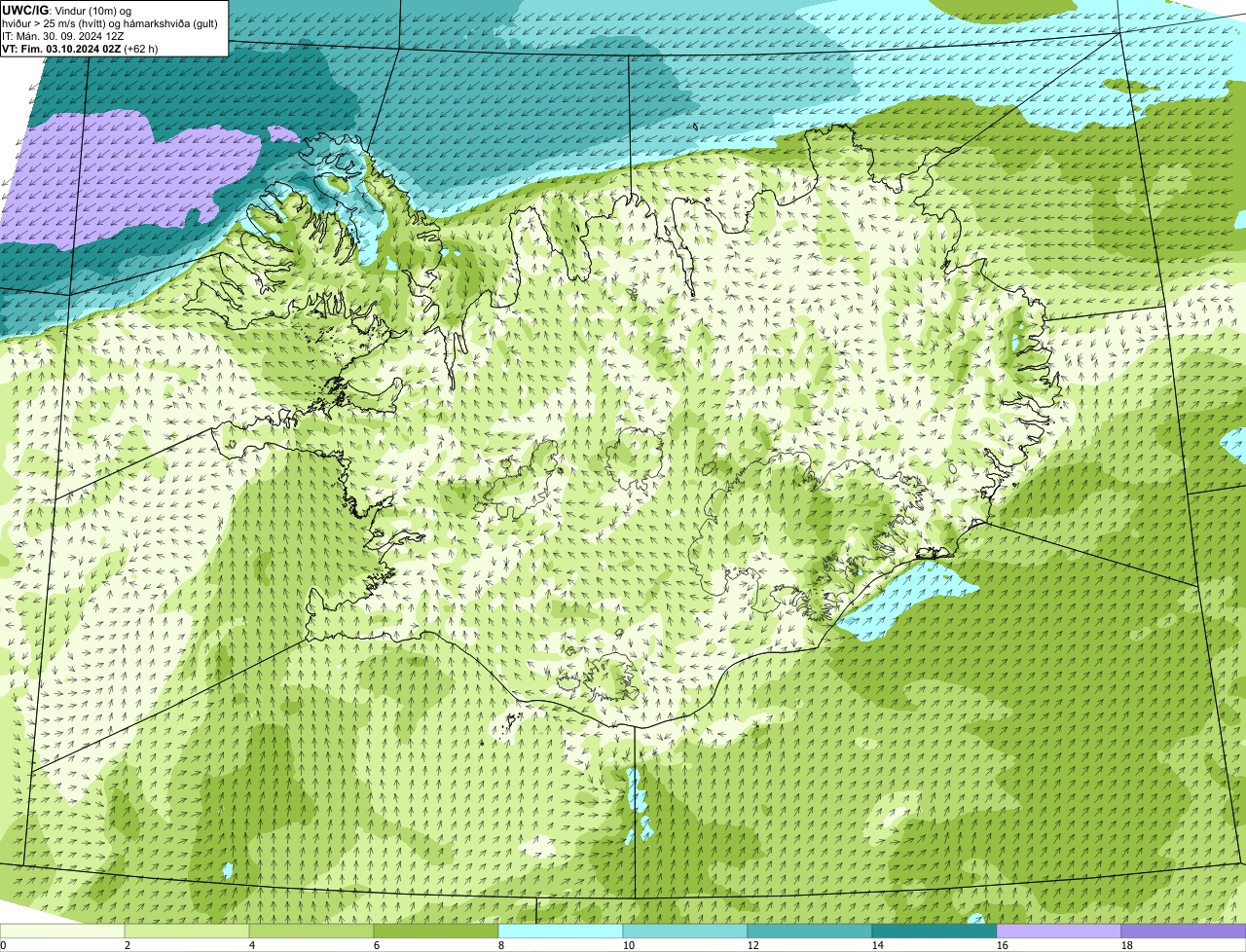Viewport: 1246px width, 952px height.
Task: Click the legend scale label "10"
Action: click(629, 945)
